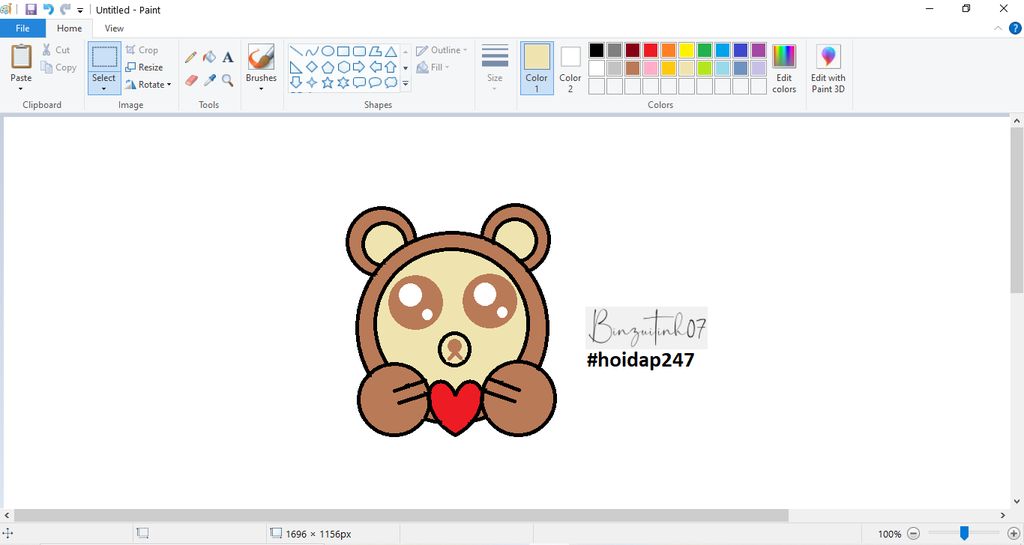Screen dimensions: 1024x545
Task: Select the Eraser tool
Action: pyautogui.click(x=191, y=80)
